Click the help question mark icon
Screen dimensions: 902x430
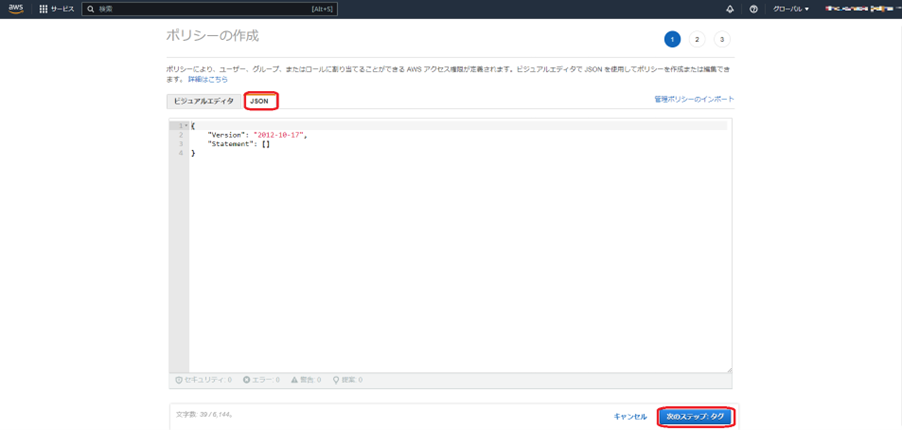[x=753, y=9]
